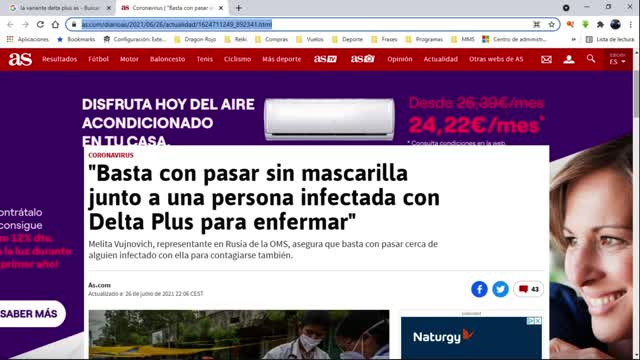Image resolution: width=640 pixels, height=360 pixels.
Task: Open Centro de administración bookmark
Action: tap(514, 39)
